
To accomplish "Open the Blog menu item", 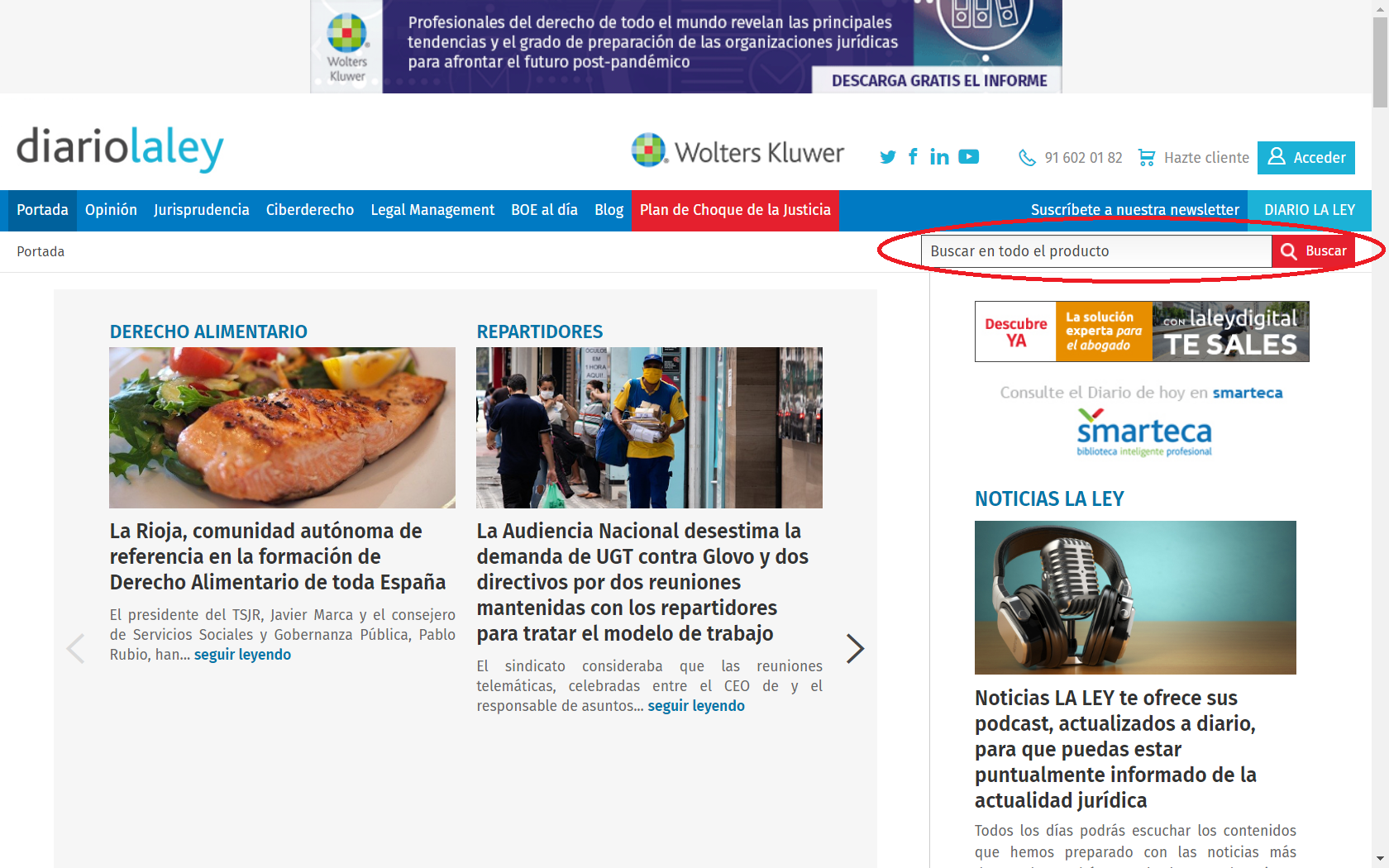I will click(609, 210).
